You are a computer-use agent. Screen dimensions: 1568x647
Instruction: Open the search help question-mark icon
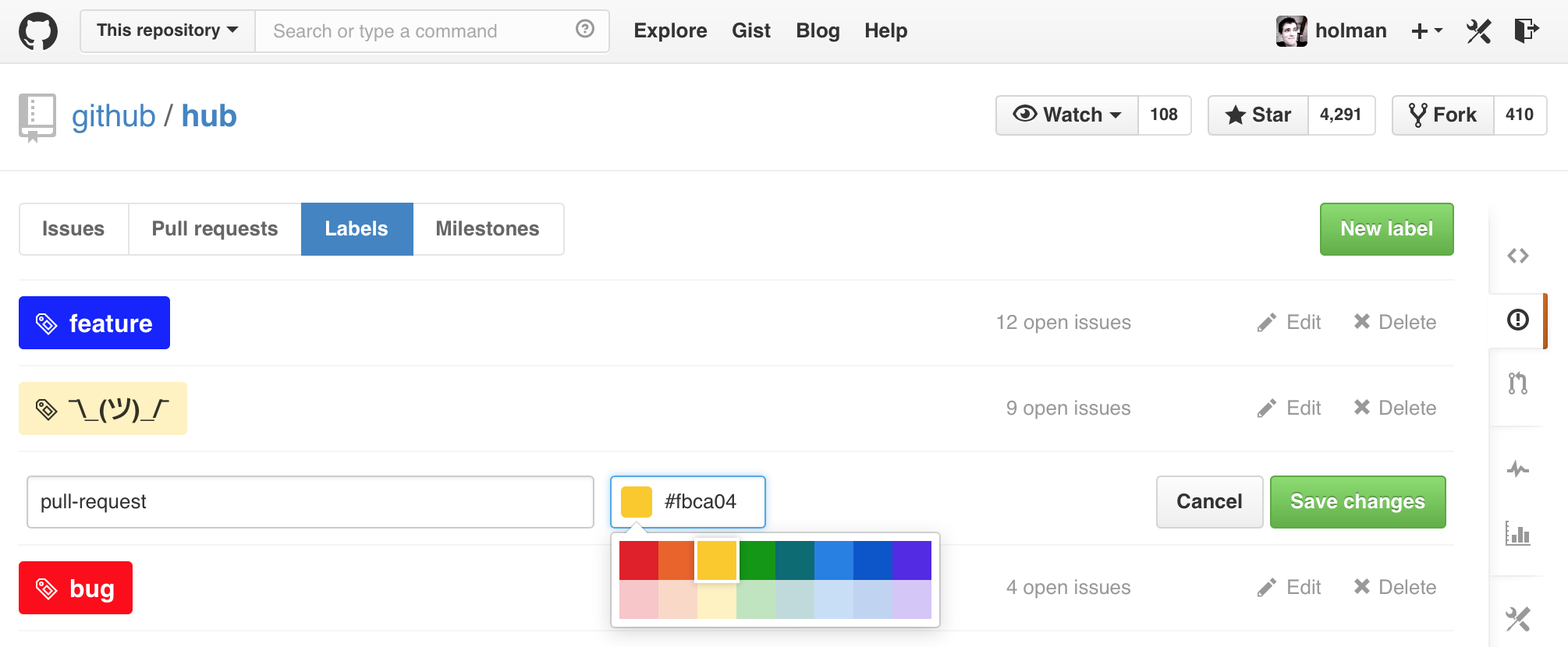(x=585, y=30)
